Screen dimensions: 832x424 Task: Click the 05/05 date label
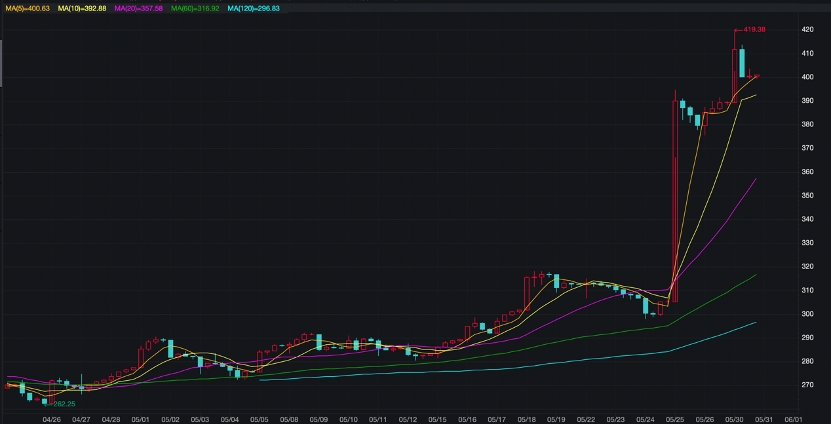[259, 419]
